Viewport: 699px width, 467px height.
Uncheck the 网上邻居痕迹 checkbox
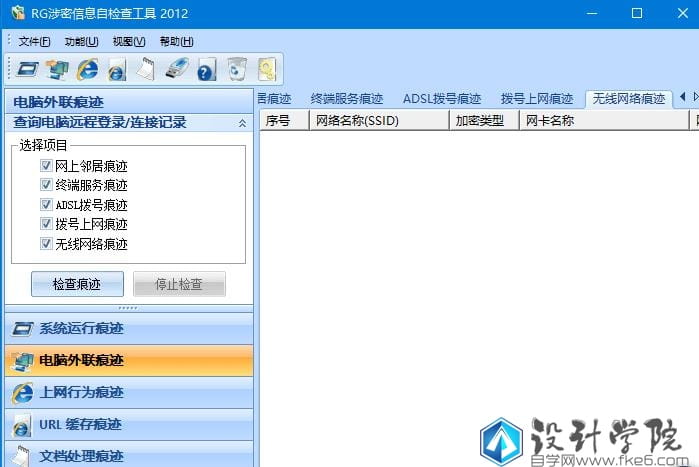pyautogui.click(x=46, y=165)
